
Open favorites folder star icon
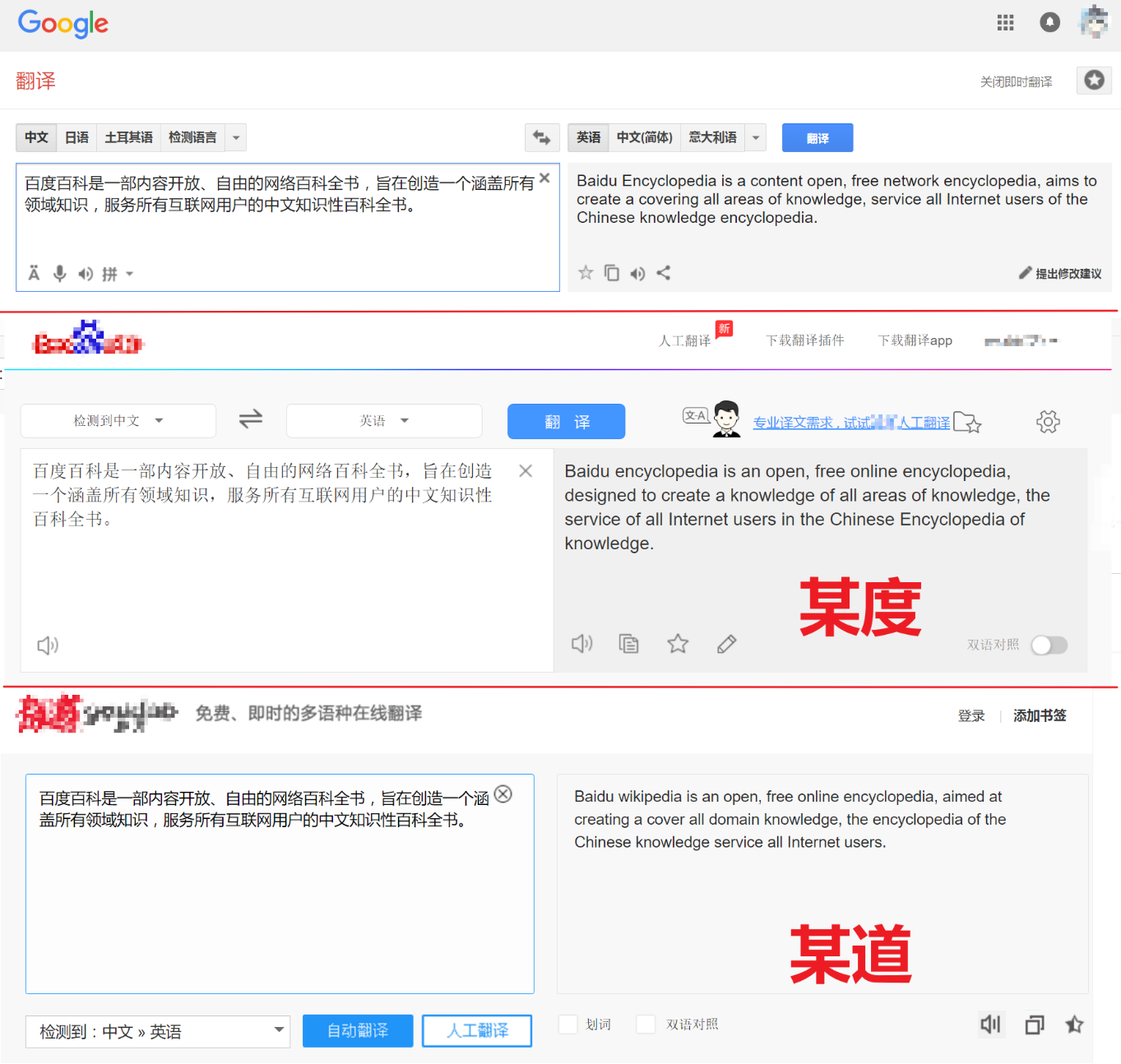(x=967, y=423)
